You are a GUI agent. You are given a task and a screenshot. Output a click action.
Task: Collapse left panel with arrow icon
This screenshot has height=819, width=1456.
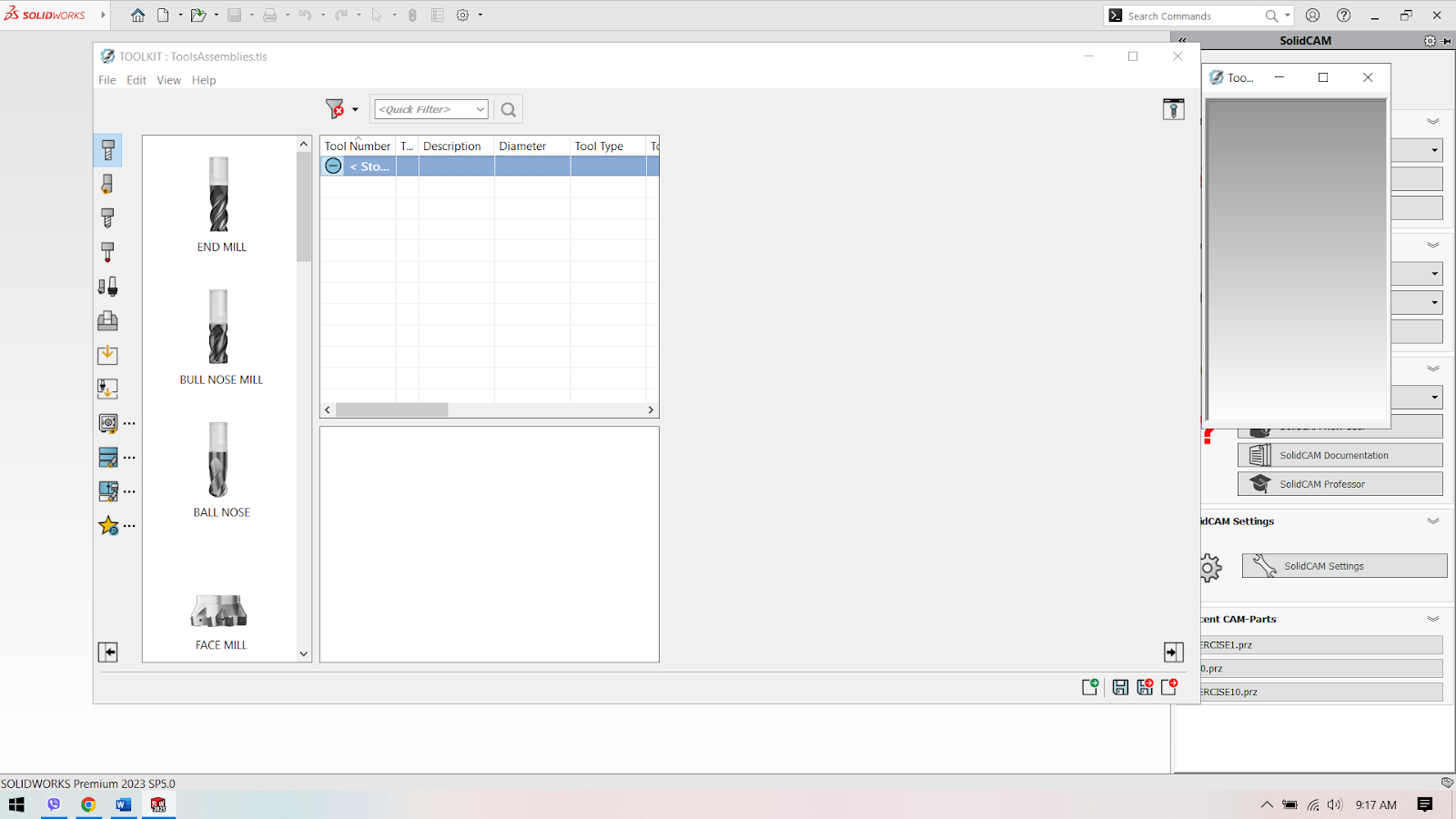[x=107, y=652]
